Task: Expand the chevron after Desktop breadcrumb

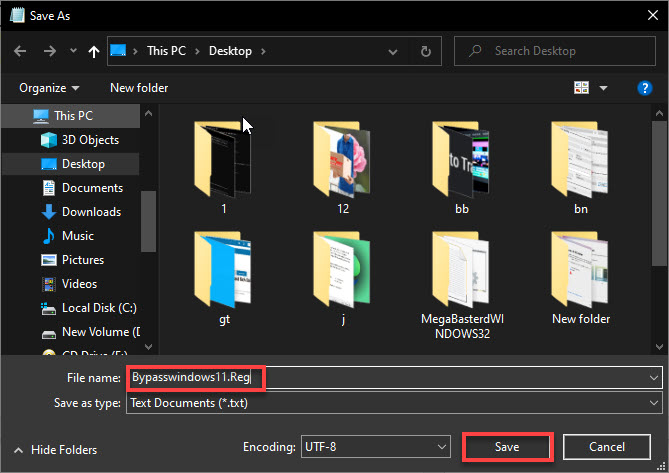Action: [263, 52]
